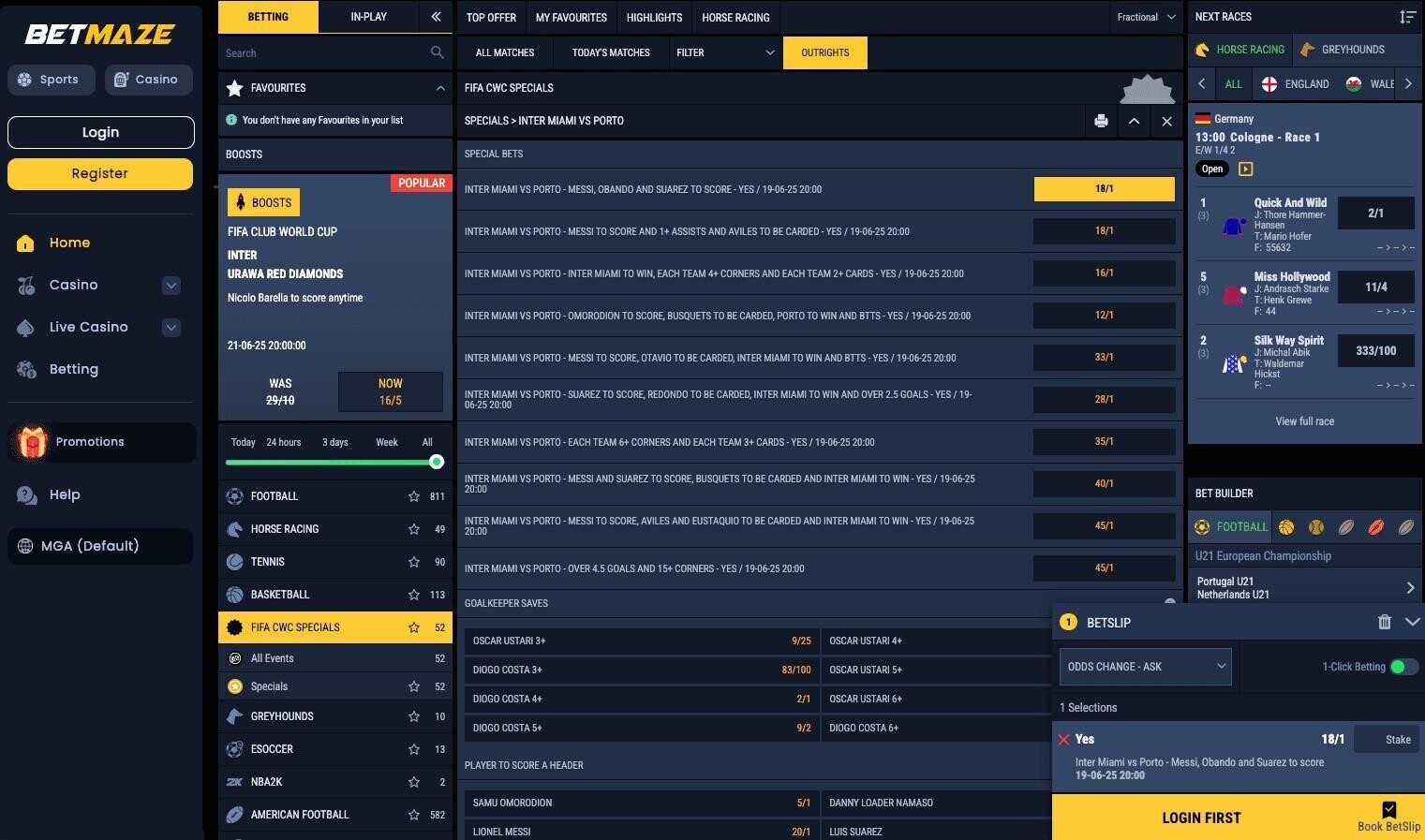Open the Promotions gift item
The height and width of the screenshot is (840, 1425).
point(101,442)
